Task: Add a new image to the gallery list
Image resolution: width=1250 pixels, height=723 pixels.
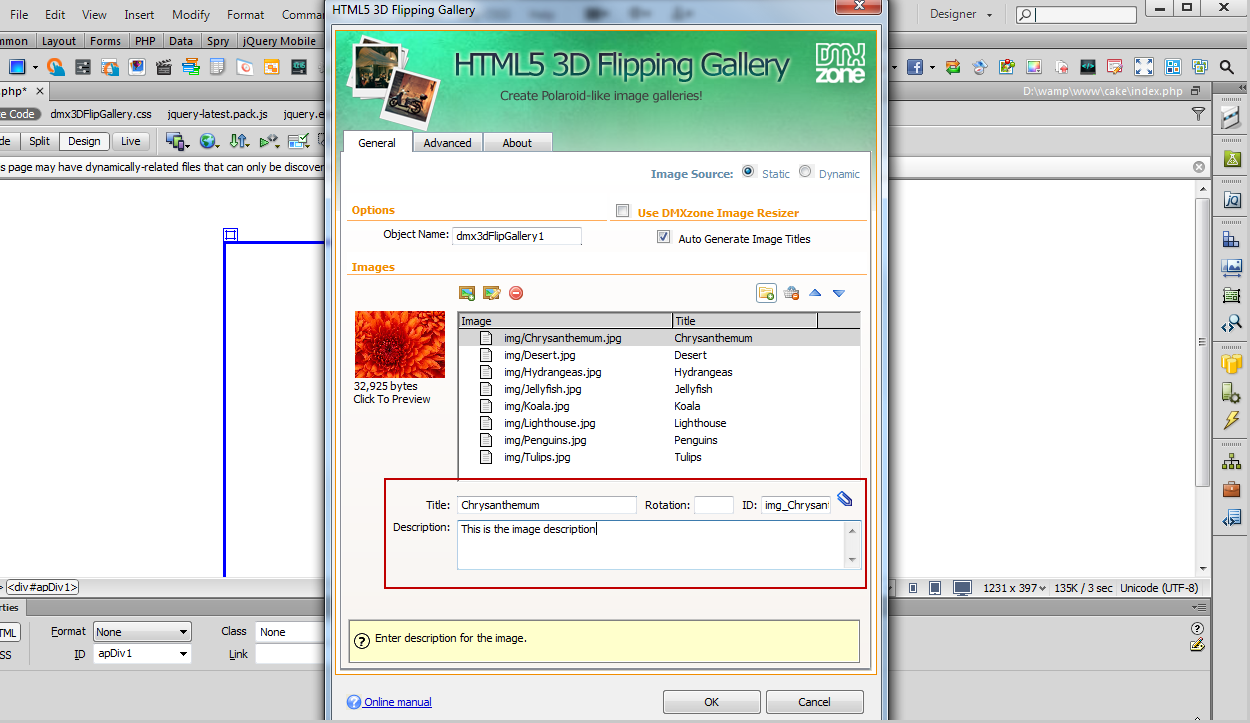Action: click(467, 293)
